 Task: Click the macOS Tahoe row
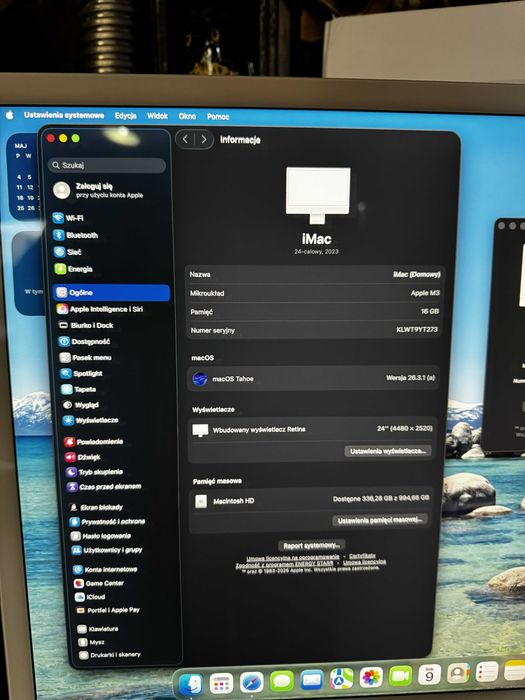(x=313, y=379)
